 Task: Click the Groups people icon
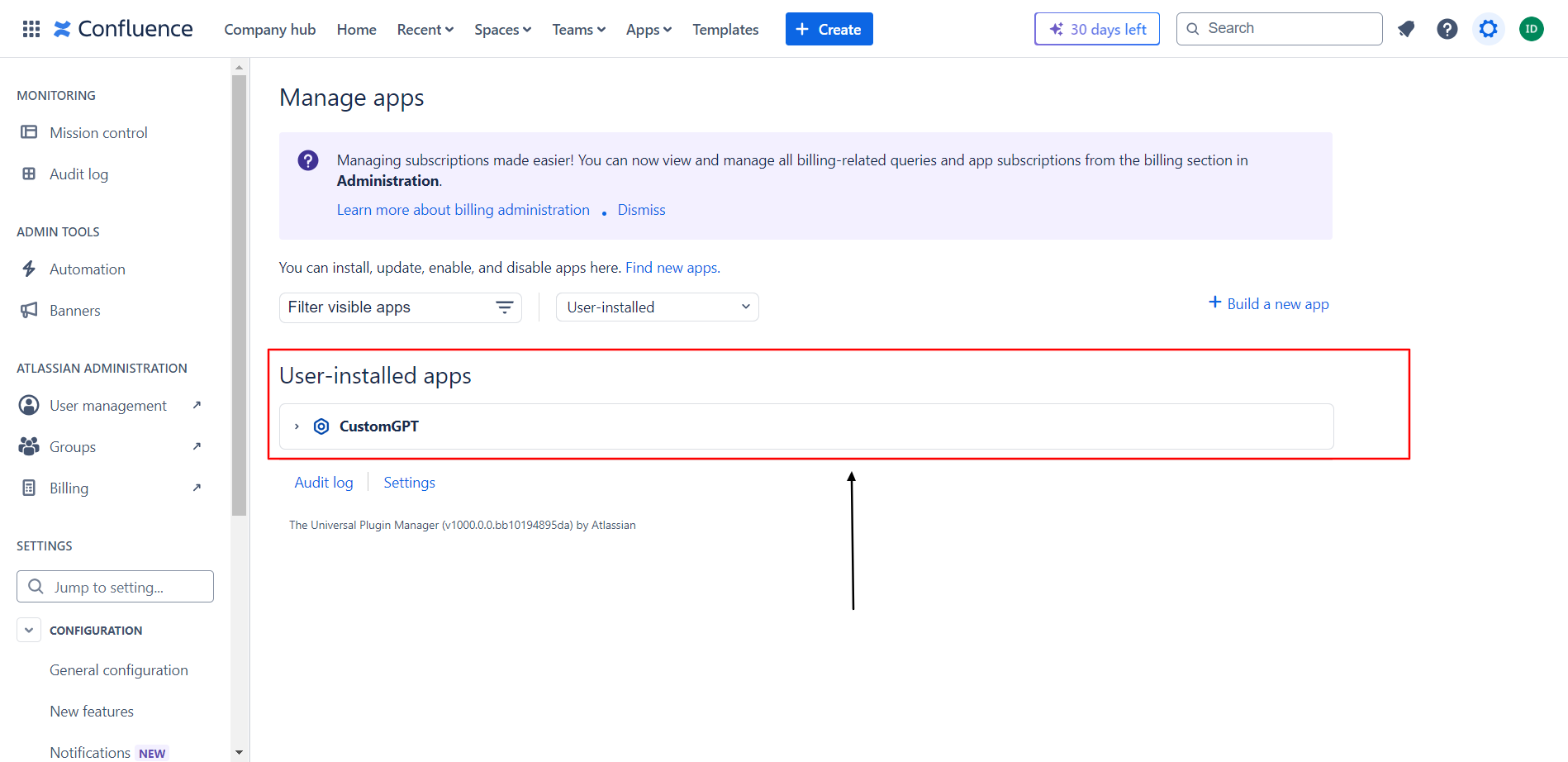(x=29, y=446)
